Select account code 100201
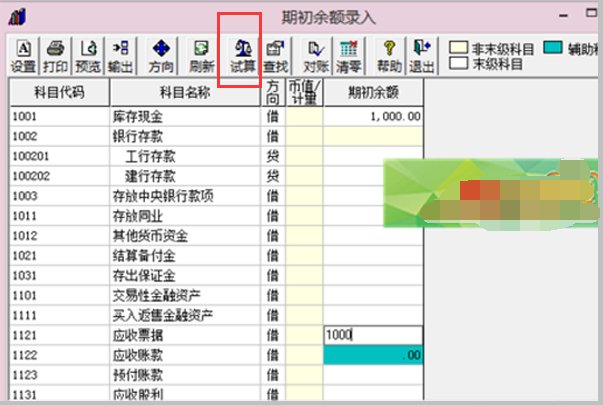Screen dimensions: 603x405 (31, 157)
